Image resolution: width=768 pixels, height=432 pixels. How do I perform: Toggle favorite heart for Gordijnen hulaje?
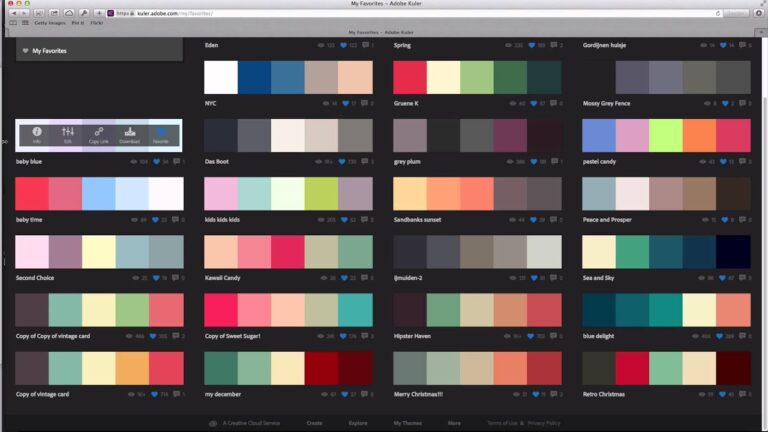pyautogui.click(x=723, y=45)
